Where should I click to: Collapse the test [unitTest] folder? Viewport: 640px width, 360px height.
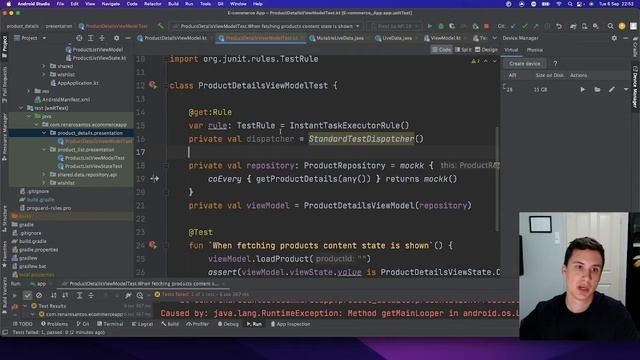click(21, 108)
